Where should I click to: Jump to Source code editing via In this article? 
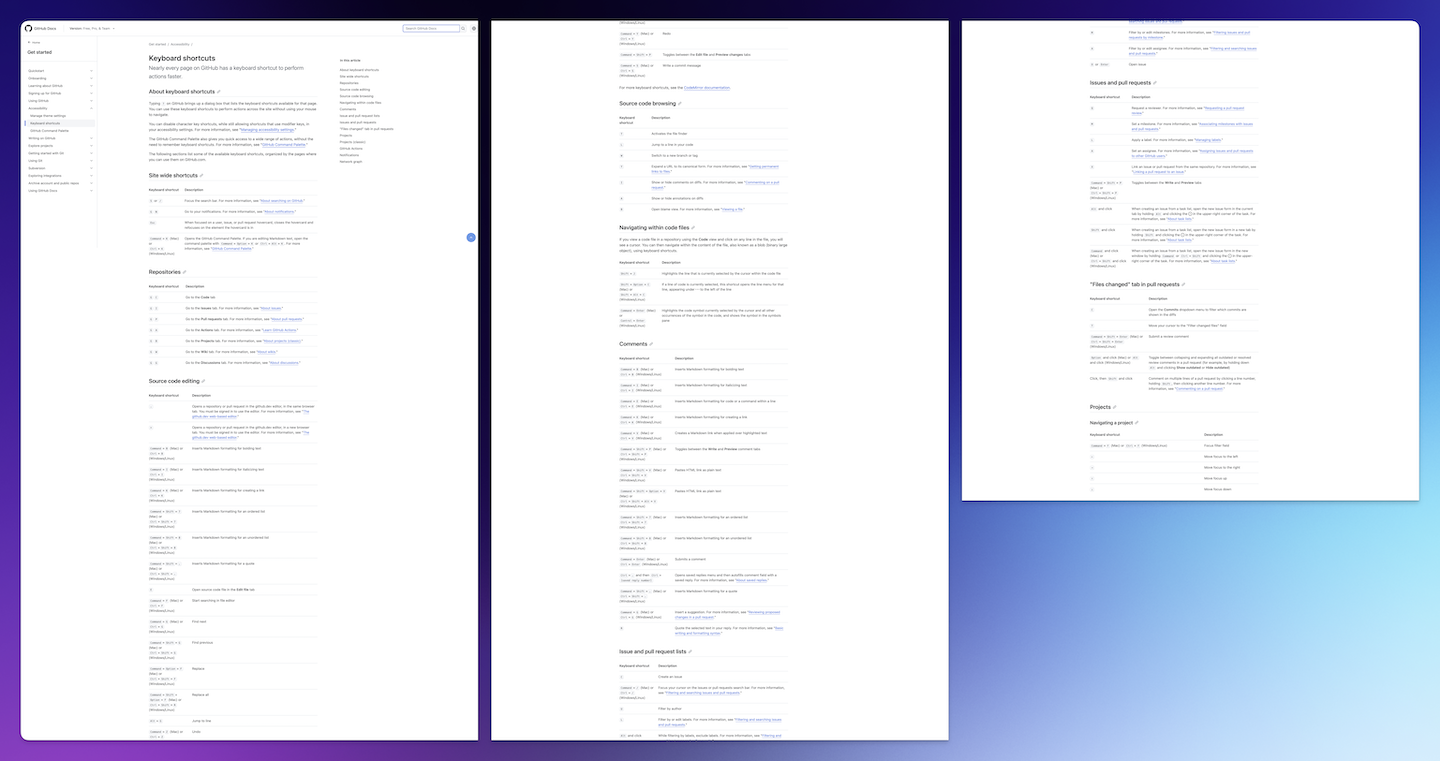(x=355, y=89)
